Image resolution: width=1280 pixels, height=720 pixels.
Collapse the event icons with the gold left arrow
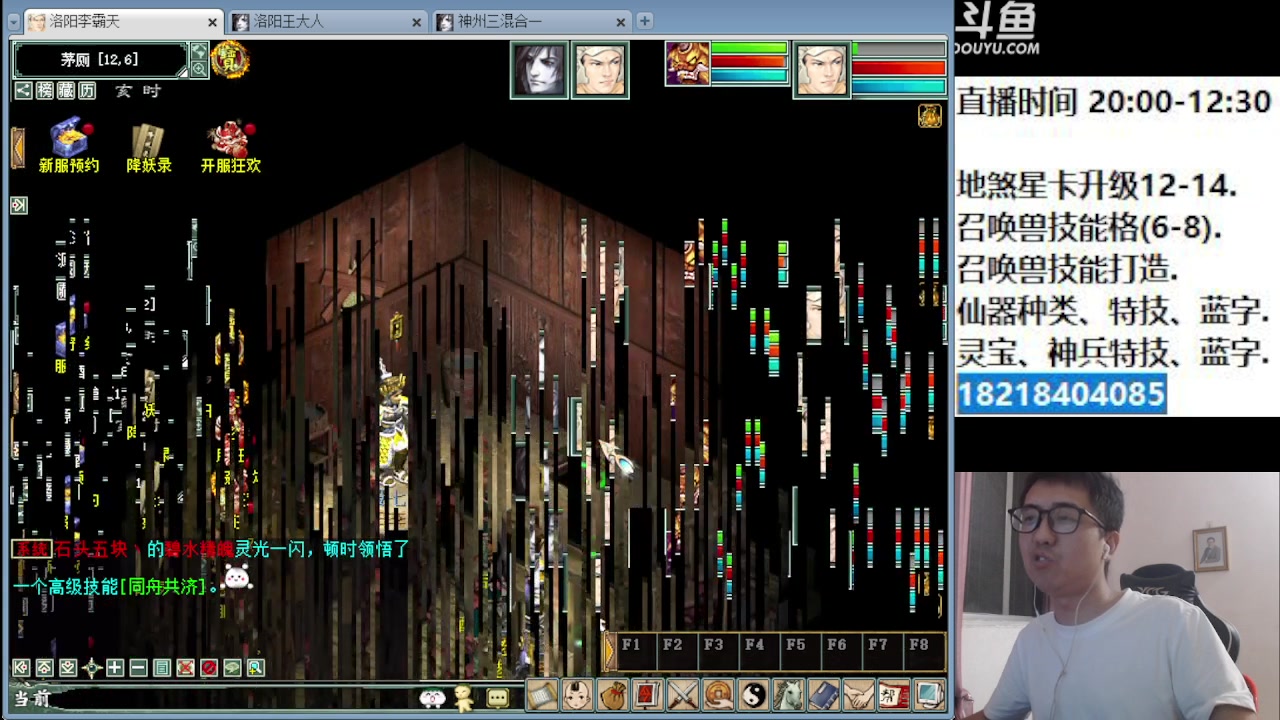(x=17, y=147)
